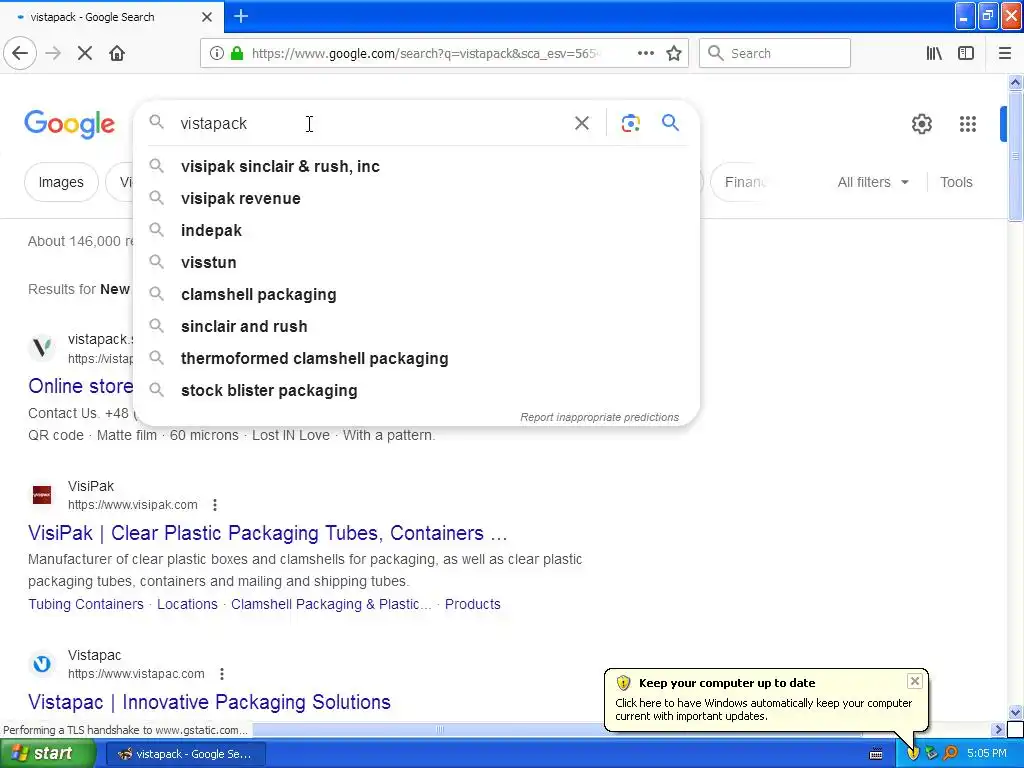The image size is (1024, 768).
Task: Select the Images filter tab
Action: (x=61, y=182)
